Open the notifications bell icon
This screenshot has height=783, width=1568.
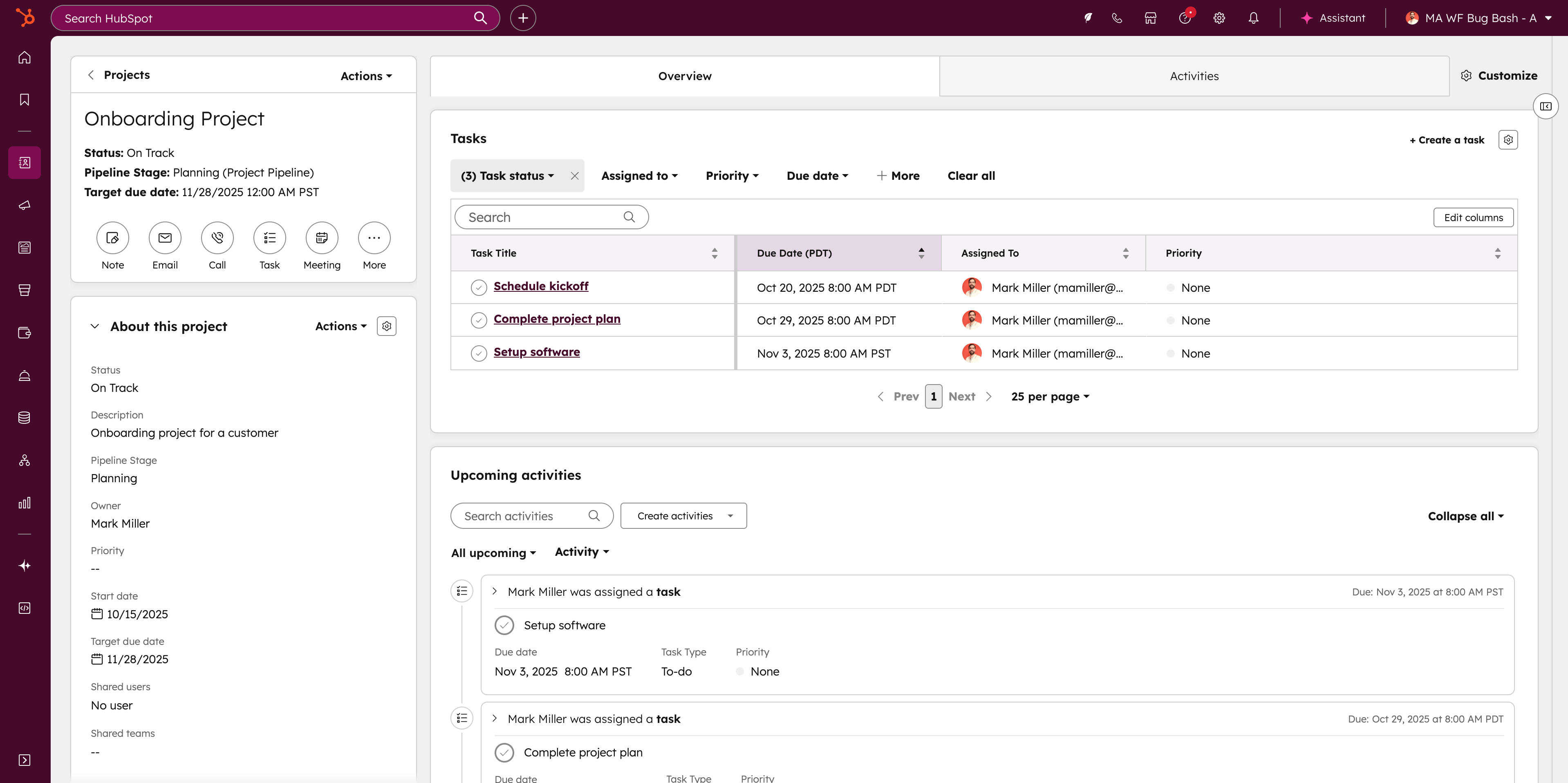click(x=1253, y=18)
